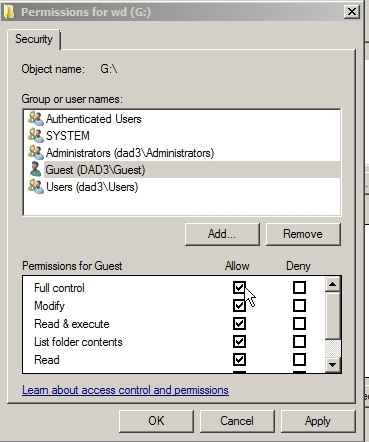Viewport: 369px width, 442px height.
Task: Click the Cancel button
Action: (237, 421)
